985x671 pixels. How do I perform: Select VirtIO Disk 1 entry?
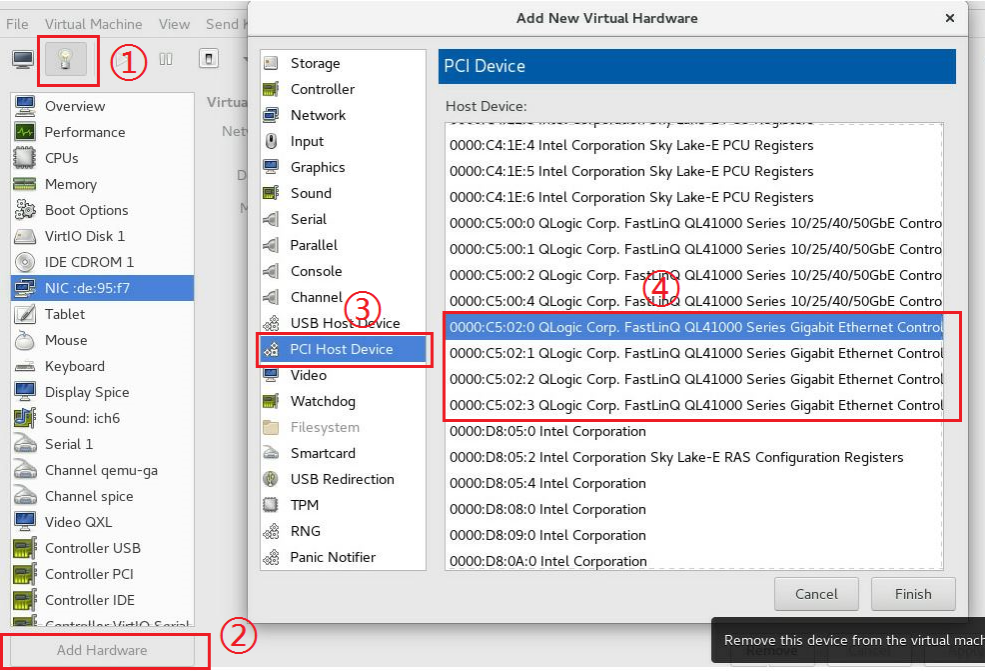[102, 236]
